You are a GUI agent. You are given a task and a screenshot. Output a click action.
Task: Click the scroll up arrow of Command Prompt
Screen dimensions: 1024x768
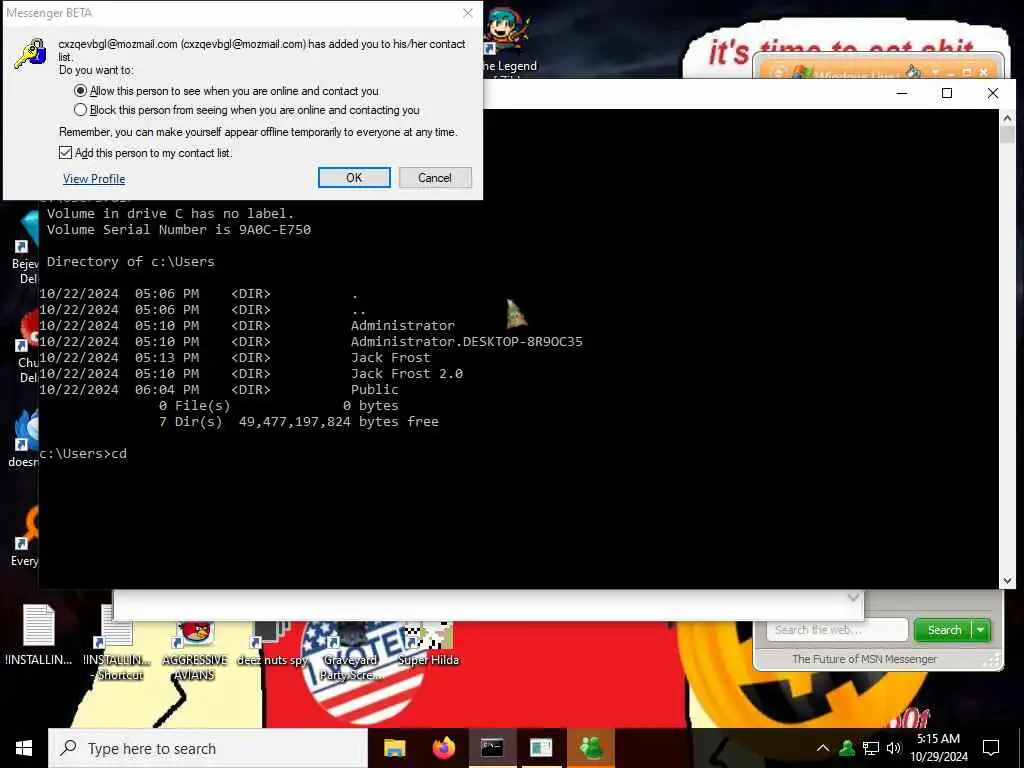[1007, 118]
